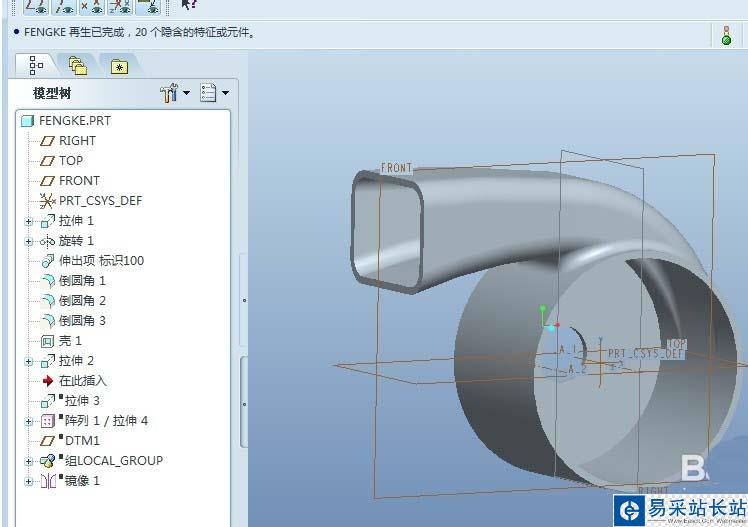Open the Favorites navigator tab

pos(119,66)
